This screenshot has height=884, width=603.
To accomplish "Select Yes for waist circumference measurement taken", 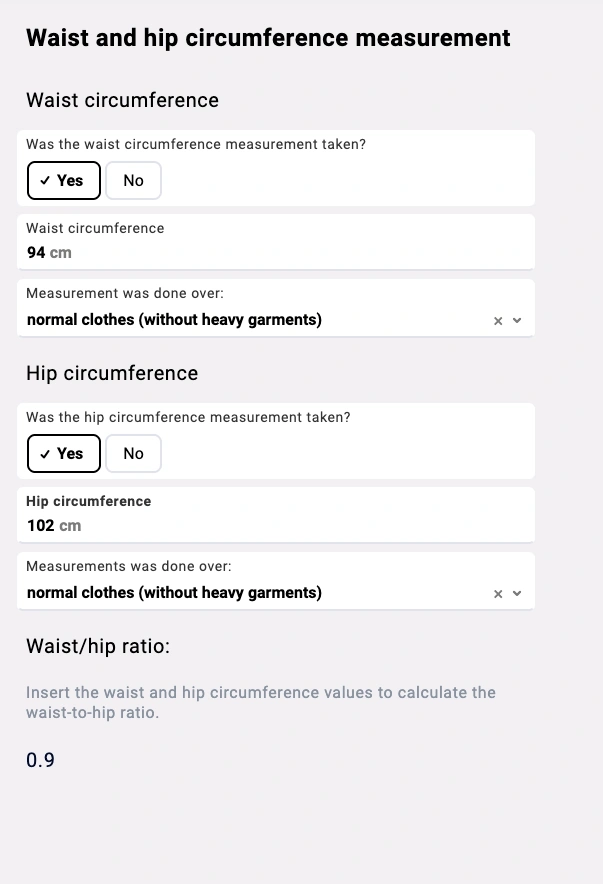I will pos(63,180).
